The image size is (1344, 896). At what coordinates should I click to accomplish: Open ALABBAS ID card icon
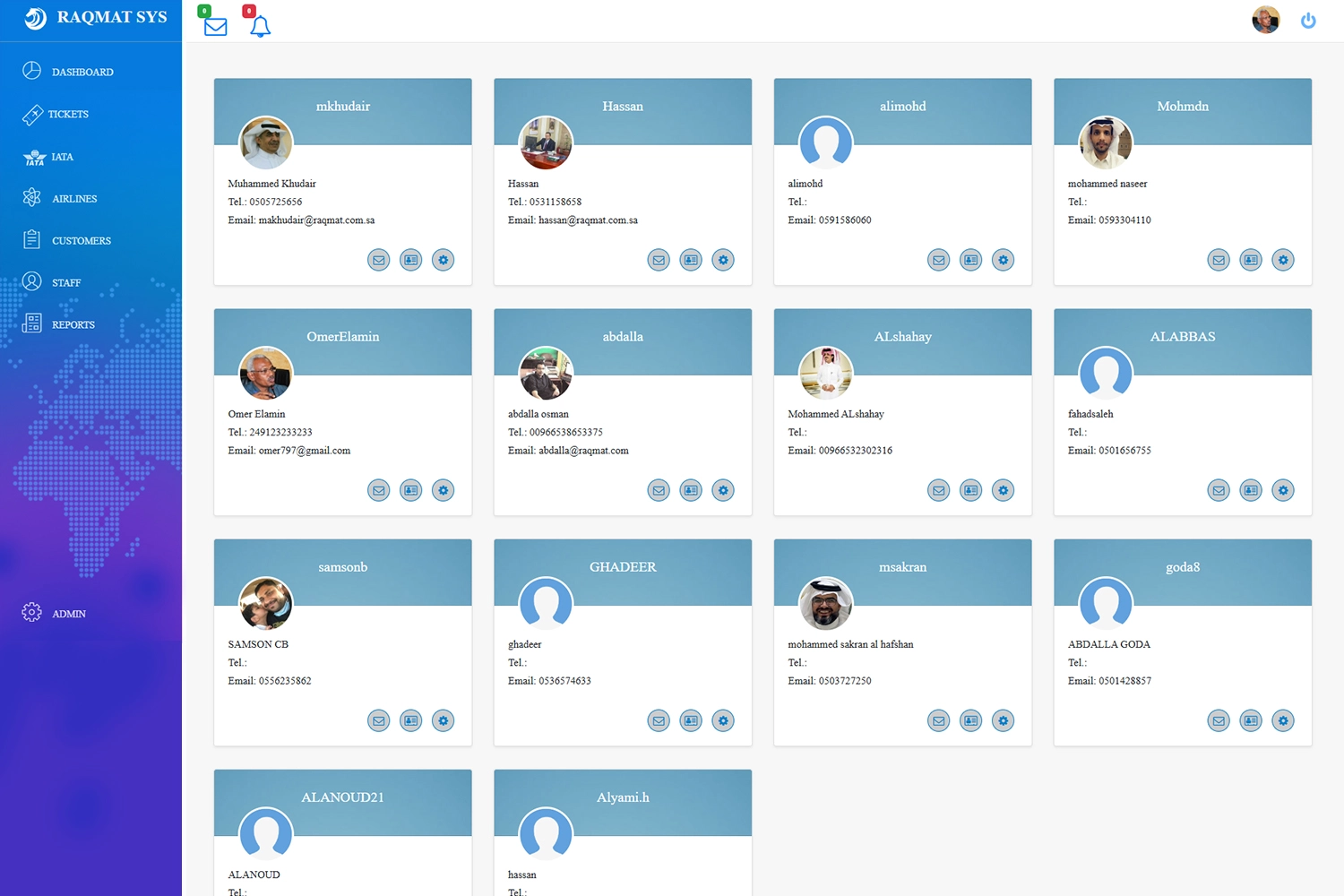coord(1251,490)
